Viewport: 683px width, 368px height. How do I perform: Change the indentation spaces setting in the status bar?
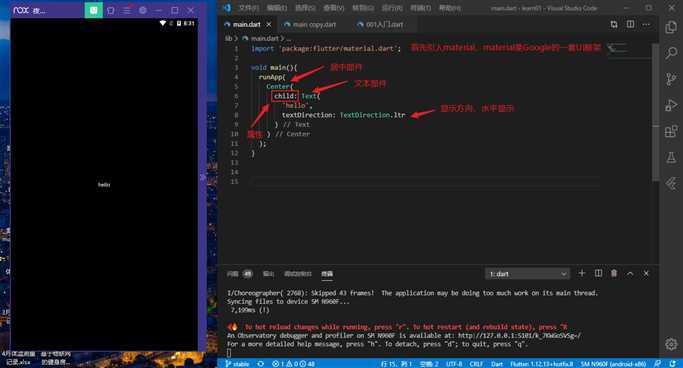coord(429,364)
